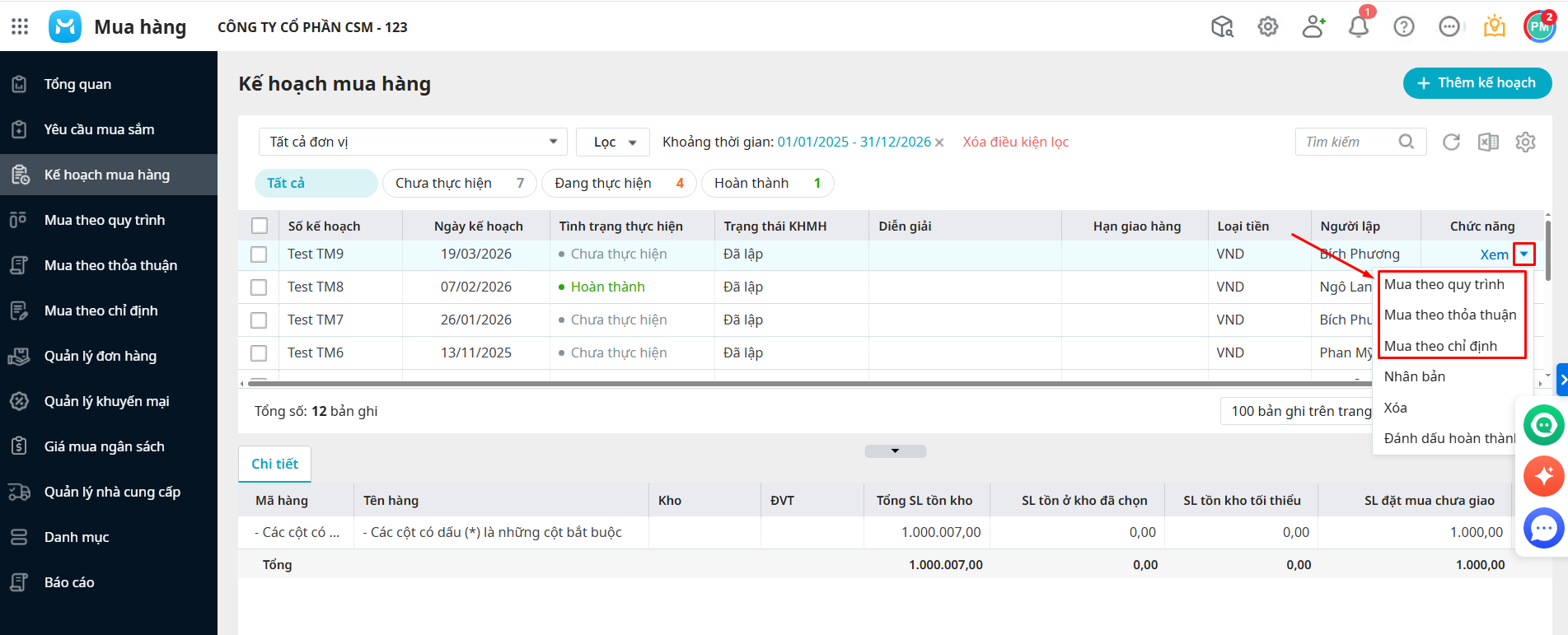1568x635 pixels.
Task: Click the add user icon
Action: pyautogui.click(x=1313, y=27)
